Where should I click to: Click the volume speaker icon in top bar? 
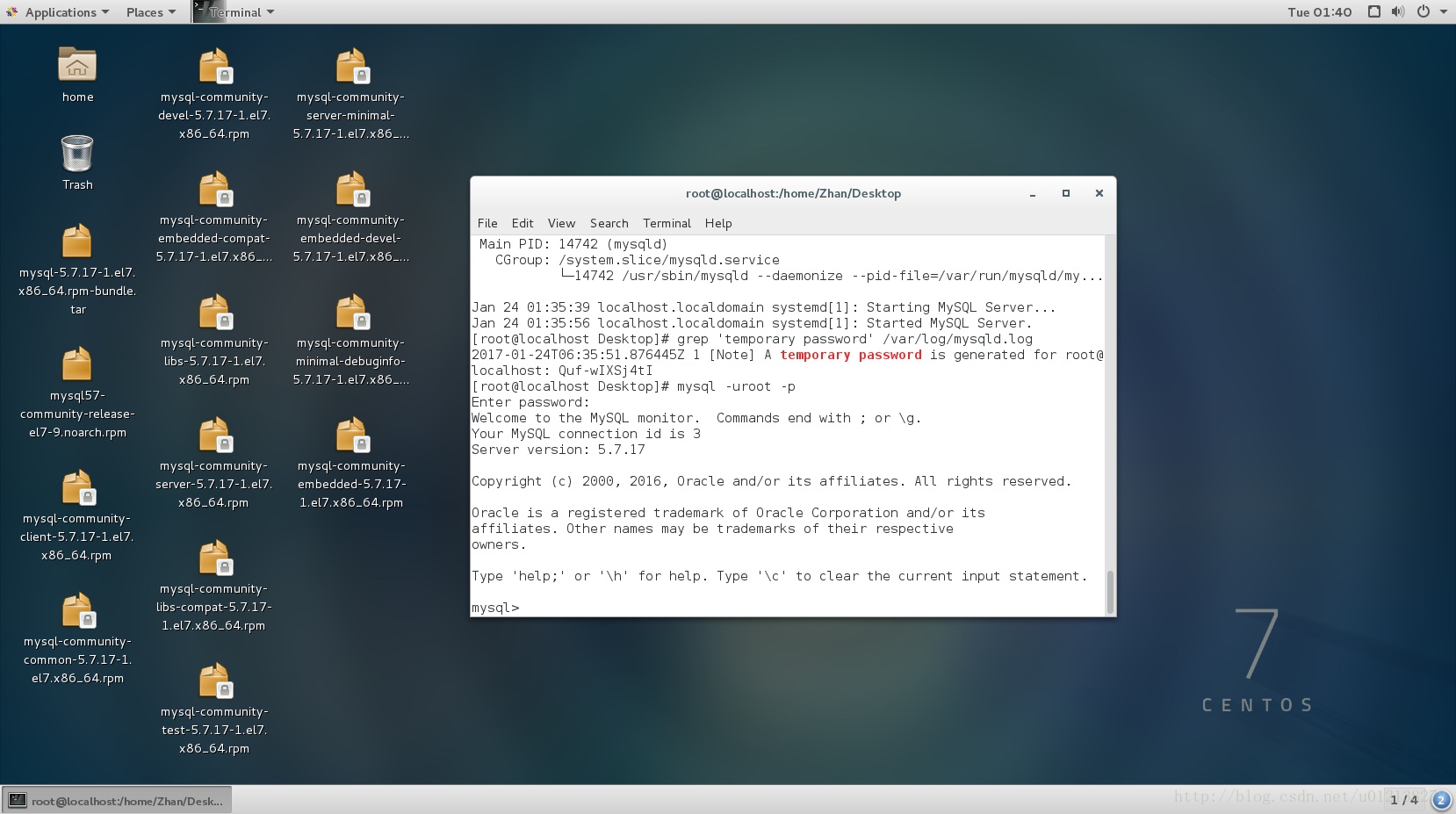(x=1398, y=11)
